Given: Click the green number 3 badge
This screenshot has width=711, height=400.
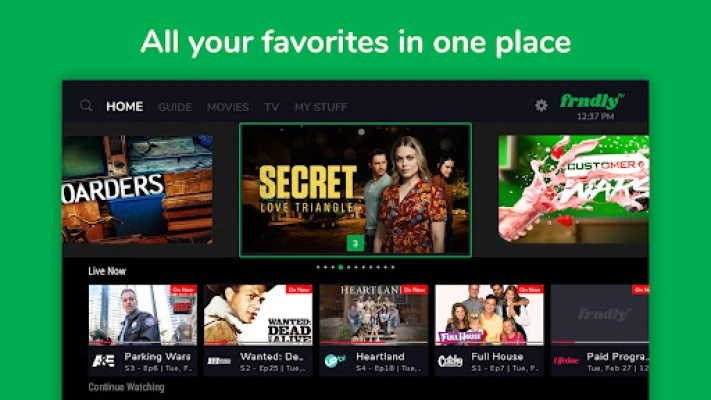Looking at the screenshot, I should 355,244.
